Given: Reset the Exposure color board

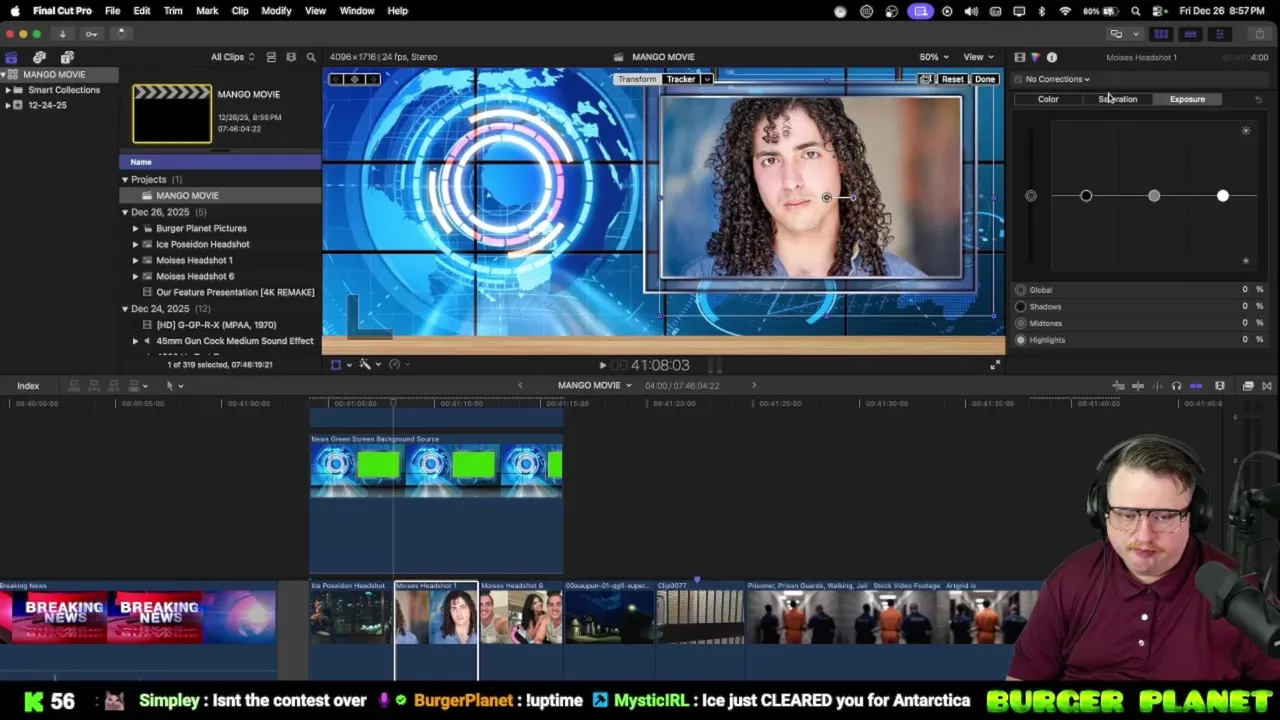Looking at the screenshot, I should click(x=1258, y=99).
